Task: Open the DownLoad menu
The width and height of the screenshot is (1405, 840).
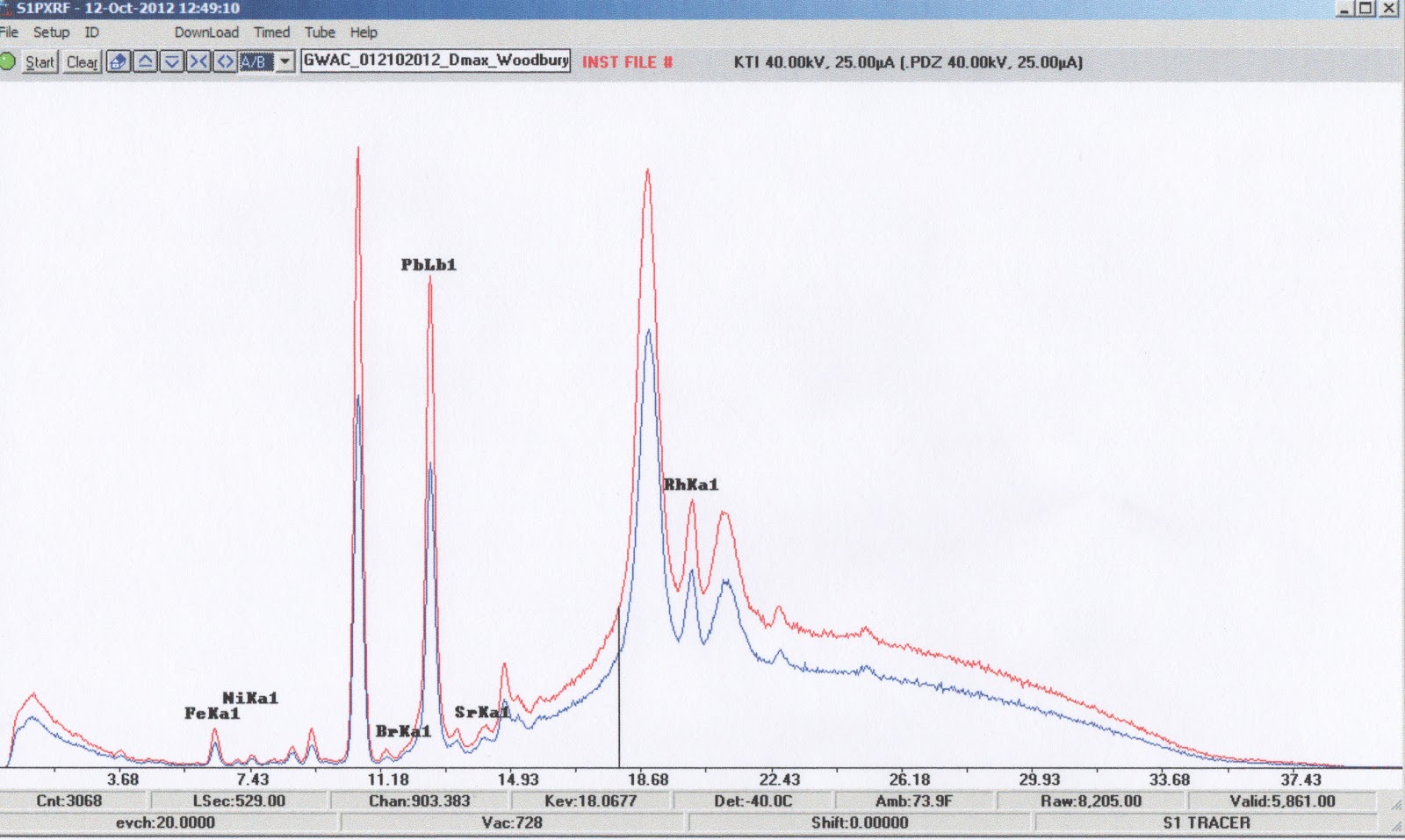Action: [206, 32]
